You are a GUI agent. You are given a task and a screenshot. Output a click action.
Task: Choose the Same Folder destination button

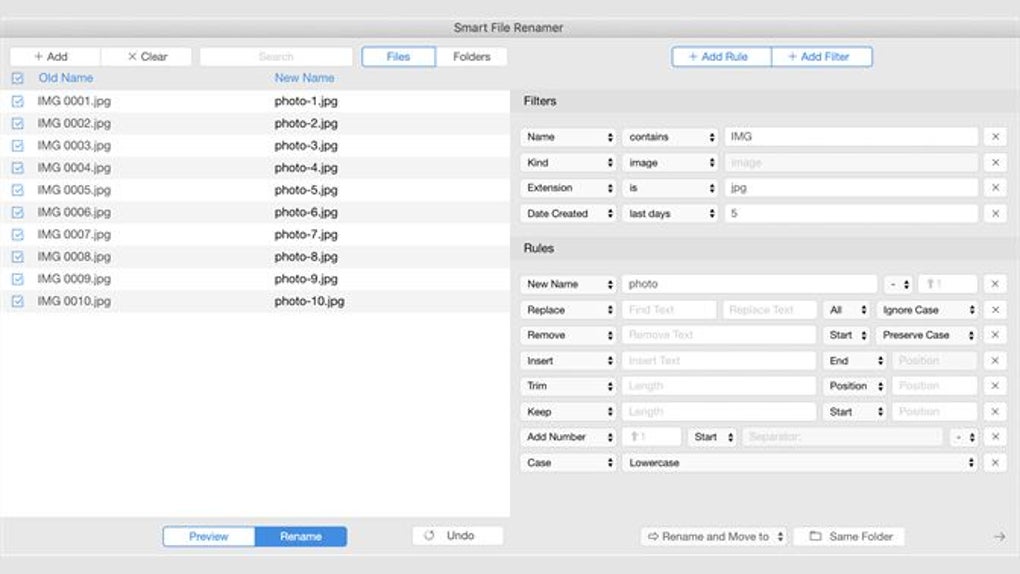(x=849, y=537)
